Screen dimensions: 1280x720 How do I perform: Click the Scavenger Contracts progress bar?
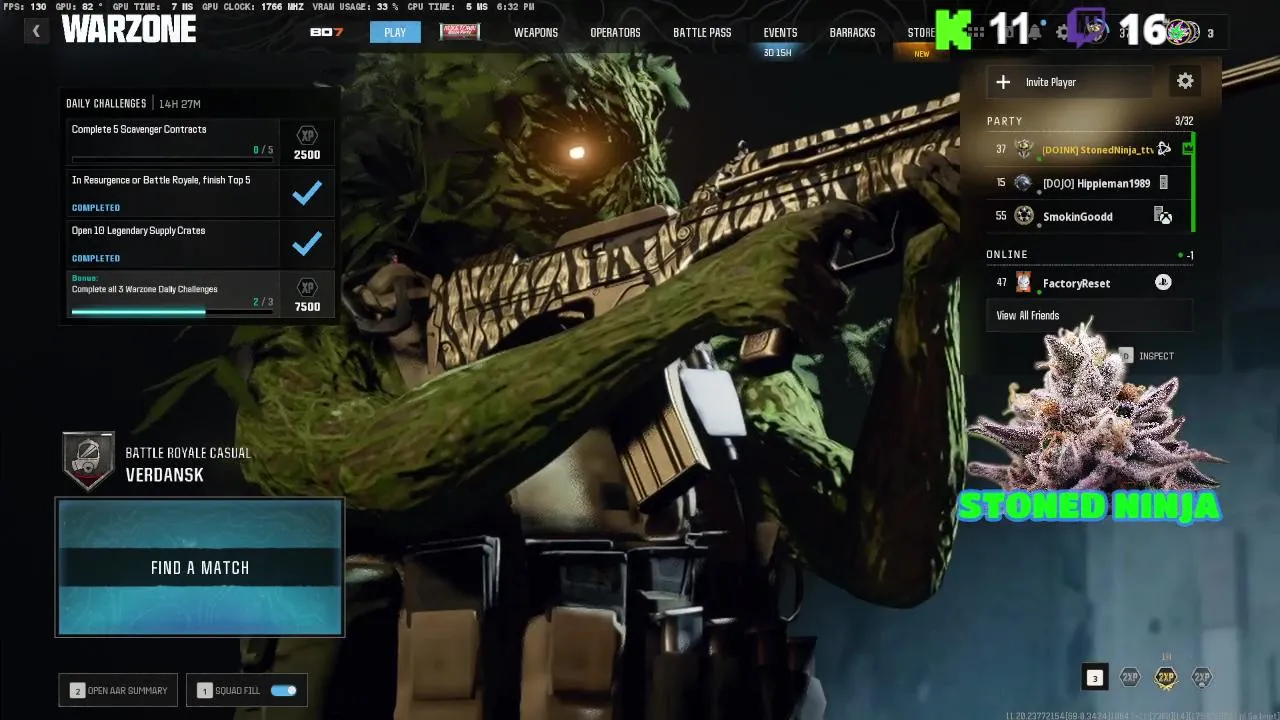pos(172,160)
